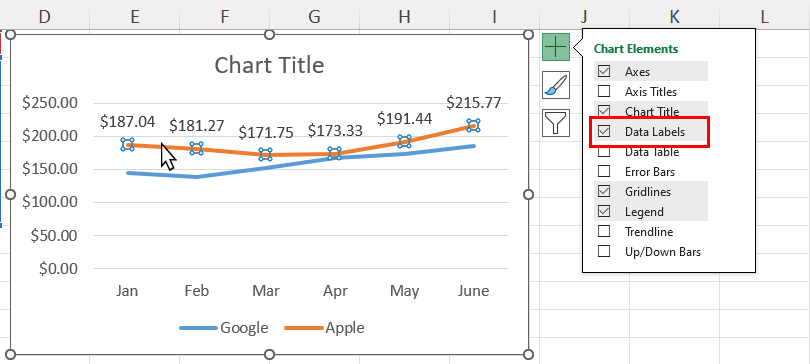
Task: Open the Chart Filters funnel button
Action: (556, 123)
